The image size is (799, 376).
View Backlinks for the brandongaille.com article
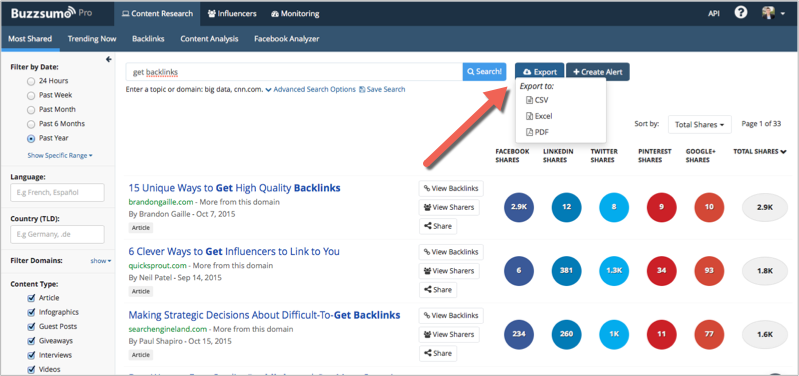(451, 189)
